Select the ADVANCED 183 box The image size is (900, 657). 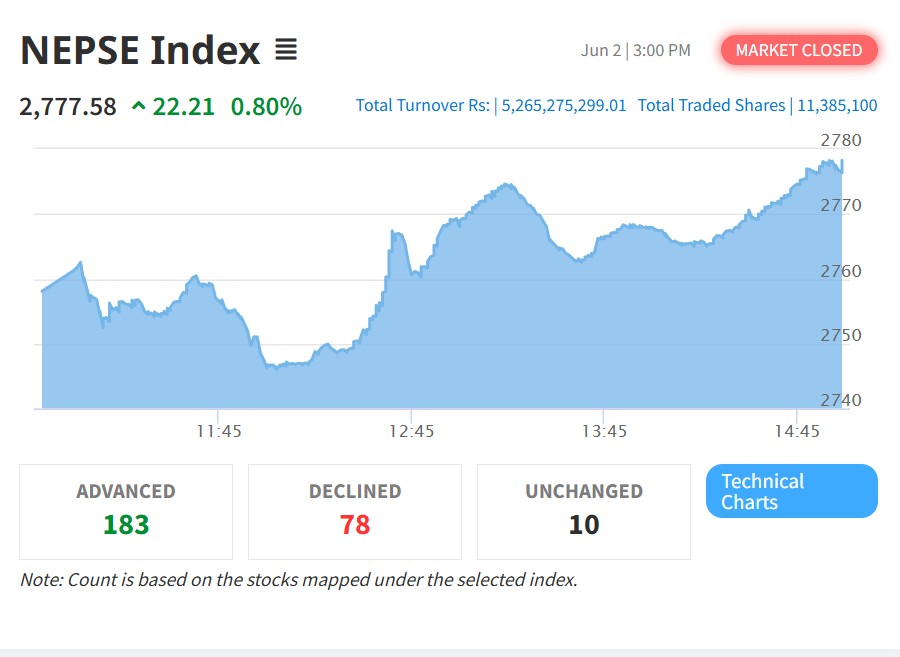(126, 512)
